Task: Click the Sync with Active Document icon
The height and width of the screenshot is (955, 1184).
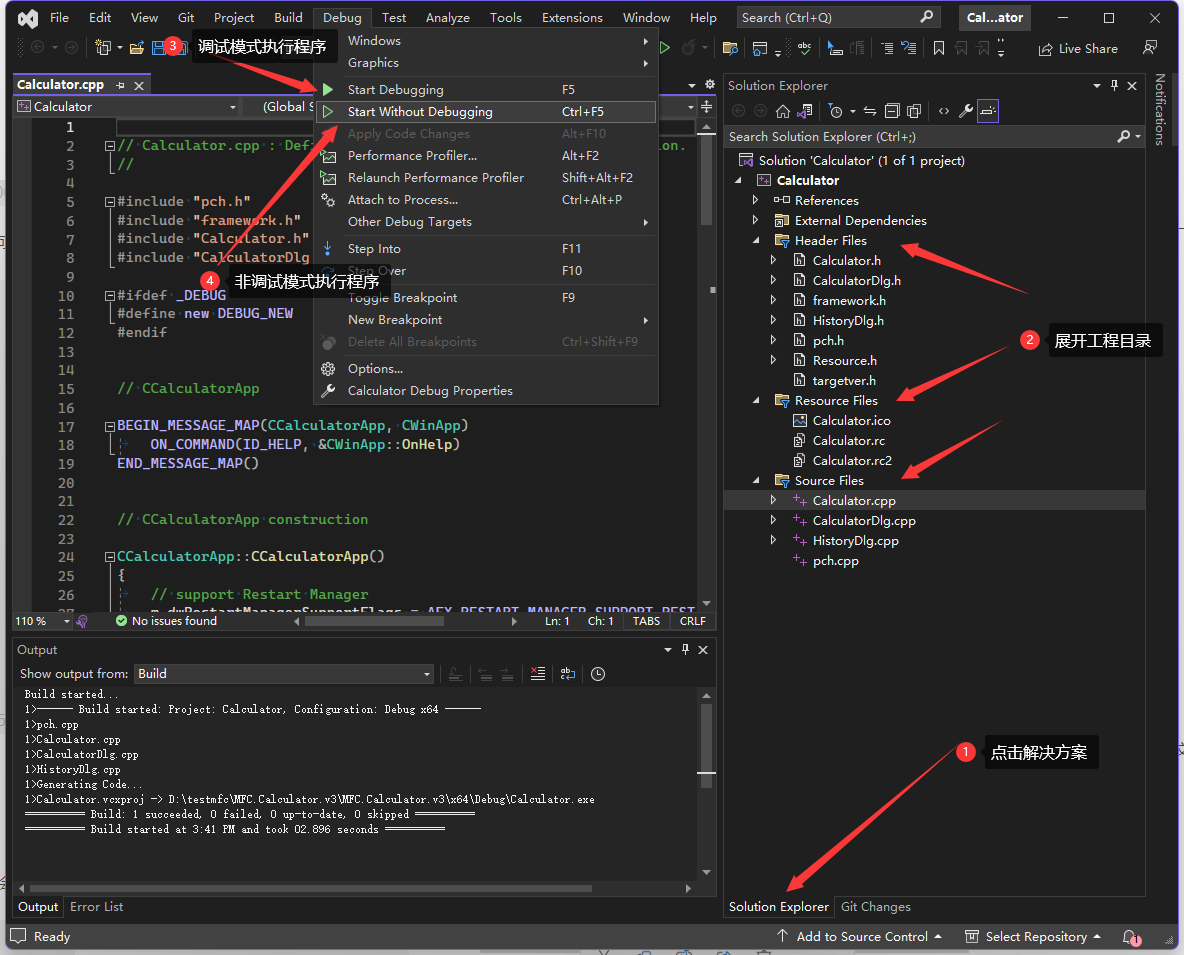Action: pos(869,111)
